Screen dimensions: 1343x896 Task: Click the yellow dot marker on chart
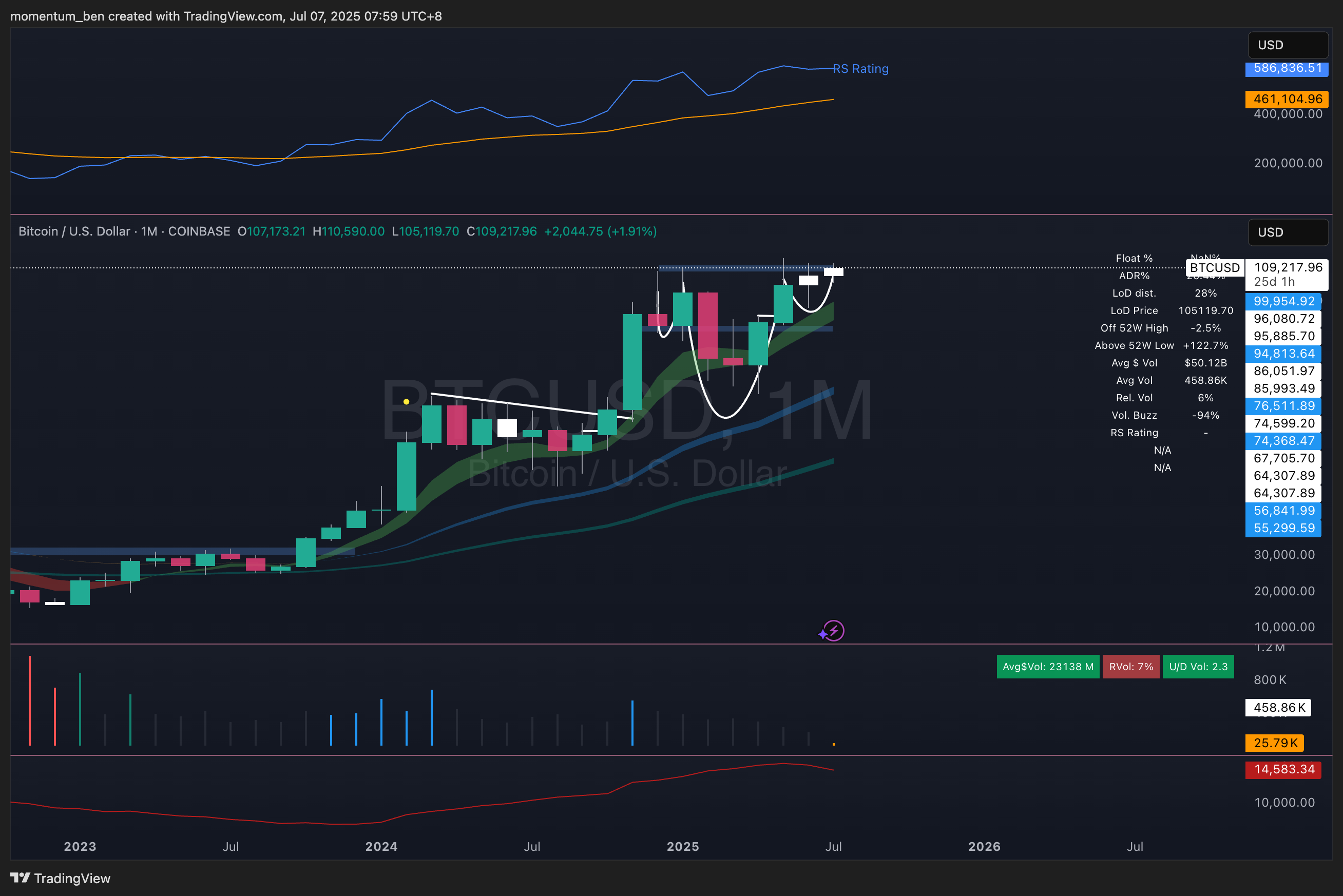click(406, 402)
